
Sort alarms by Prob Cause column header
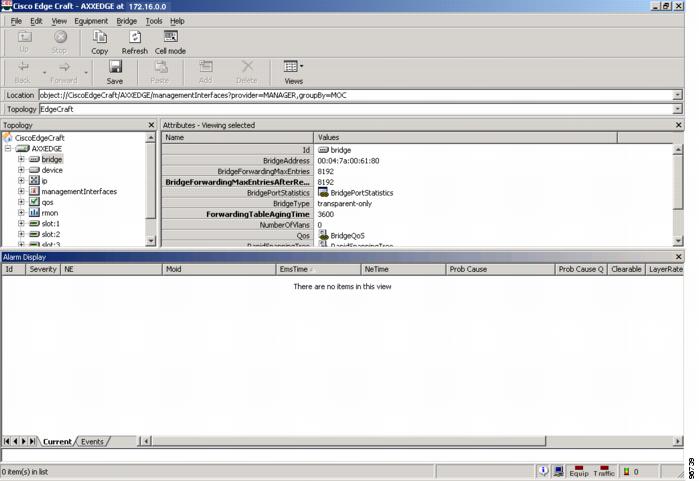tap(500, 269)
